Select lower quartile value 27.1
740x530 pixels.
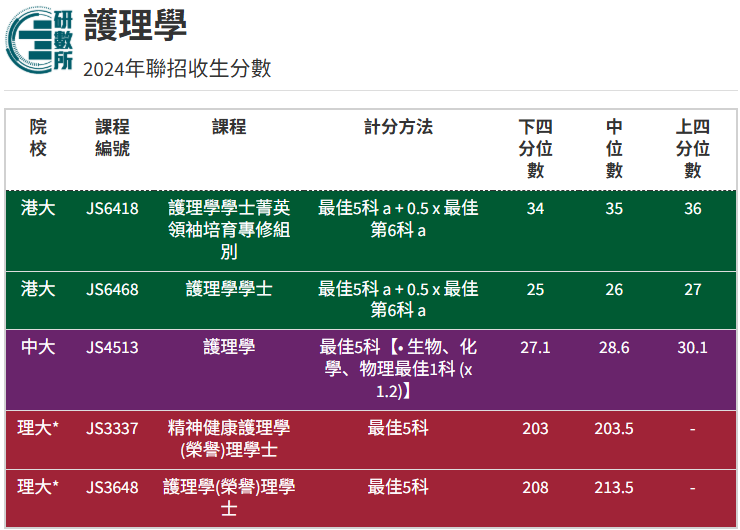coord(535,348)
